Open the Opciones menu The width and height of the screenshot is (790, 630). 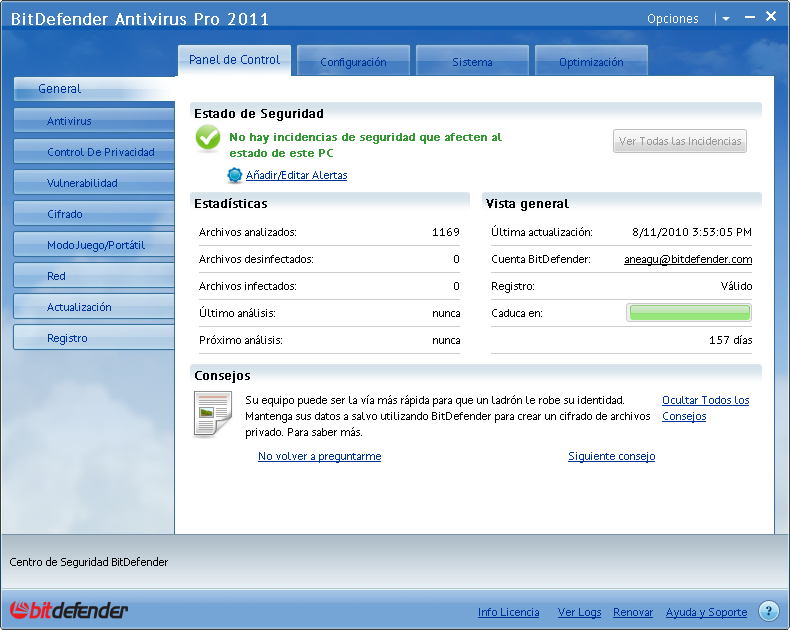coord(672,19)
